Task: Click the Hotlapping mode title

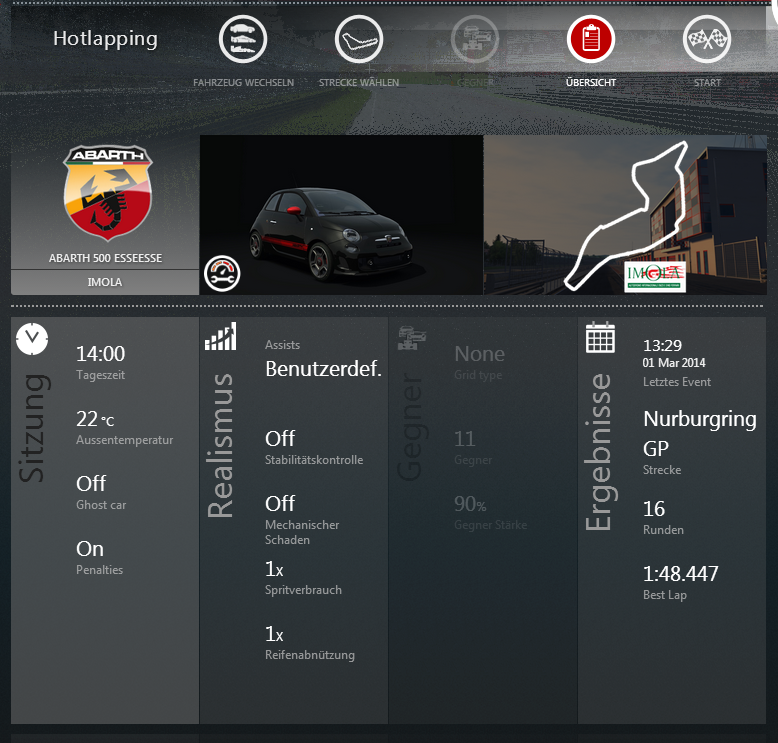Action: (105, 39)
